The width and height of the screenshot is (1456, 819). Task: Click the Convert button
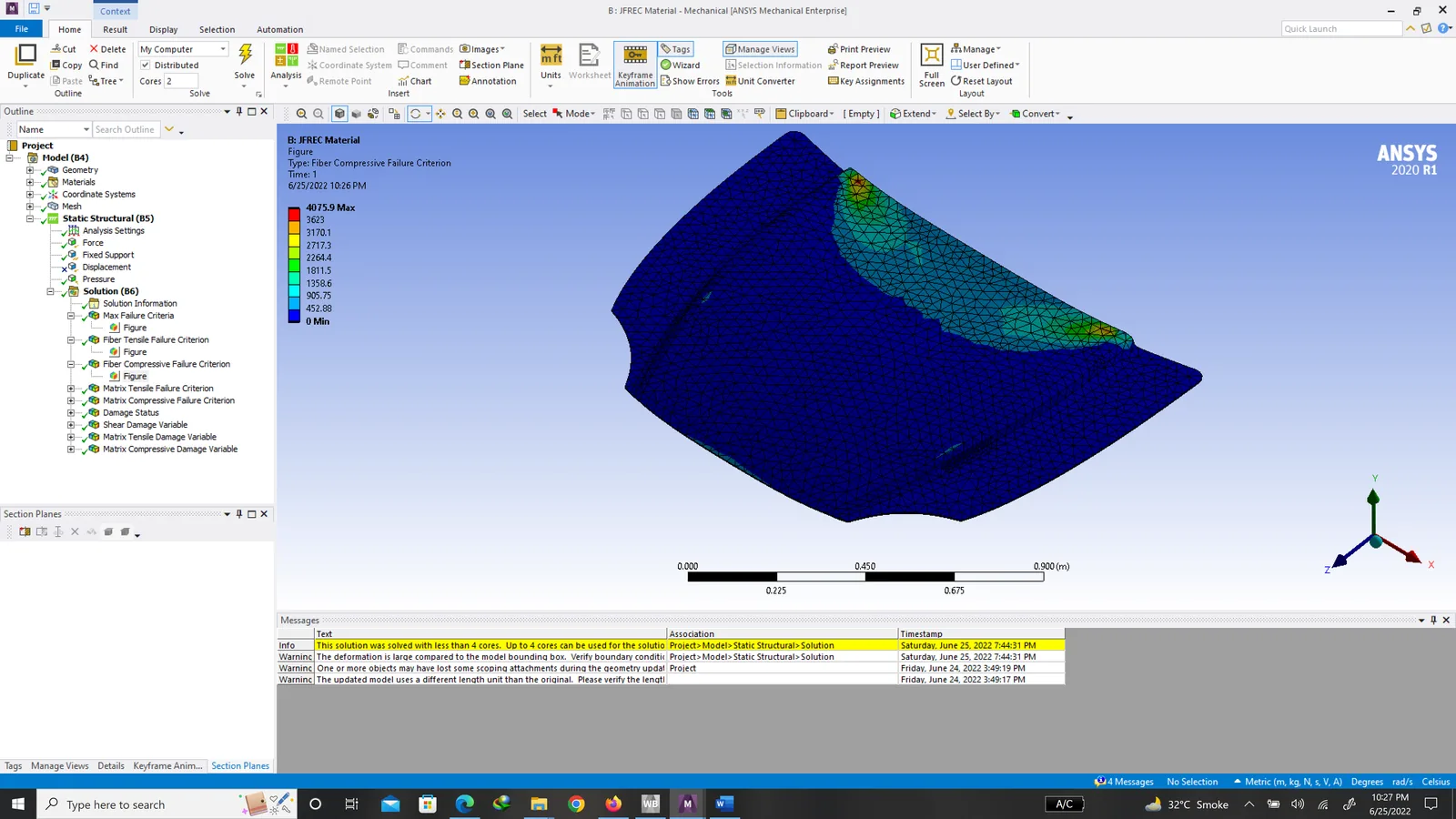pos(1035,114)
